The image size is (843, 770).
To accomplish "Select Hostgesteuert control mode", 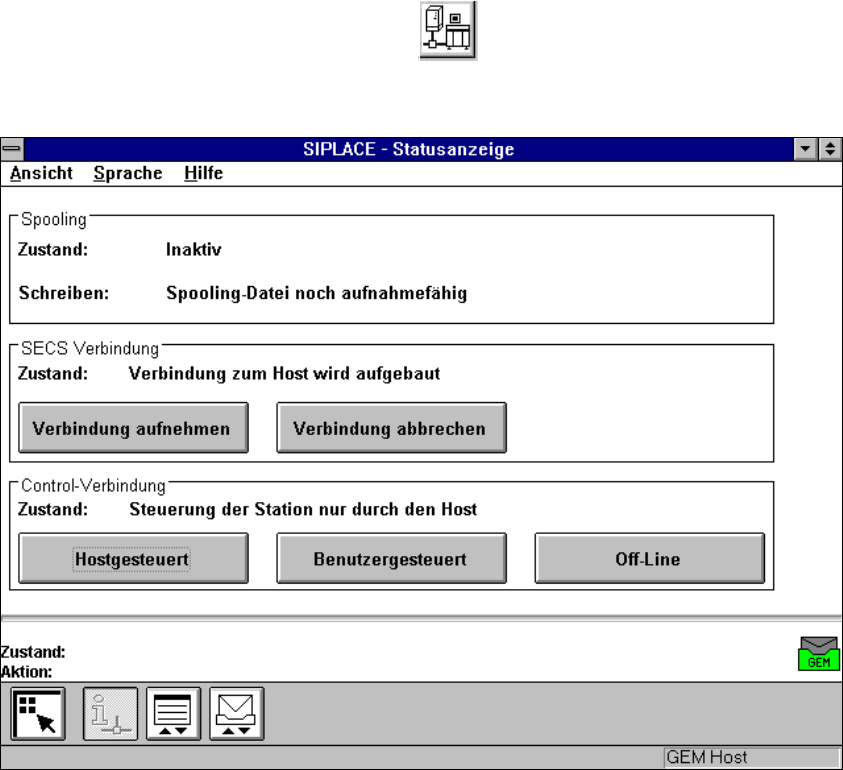I will pyautogui.click(x=133, y=559).
